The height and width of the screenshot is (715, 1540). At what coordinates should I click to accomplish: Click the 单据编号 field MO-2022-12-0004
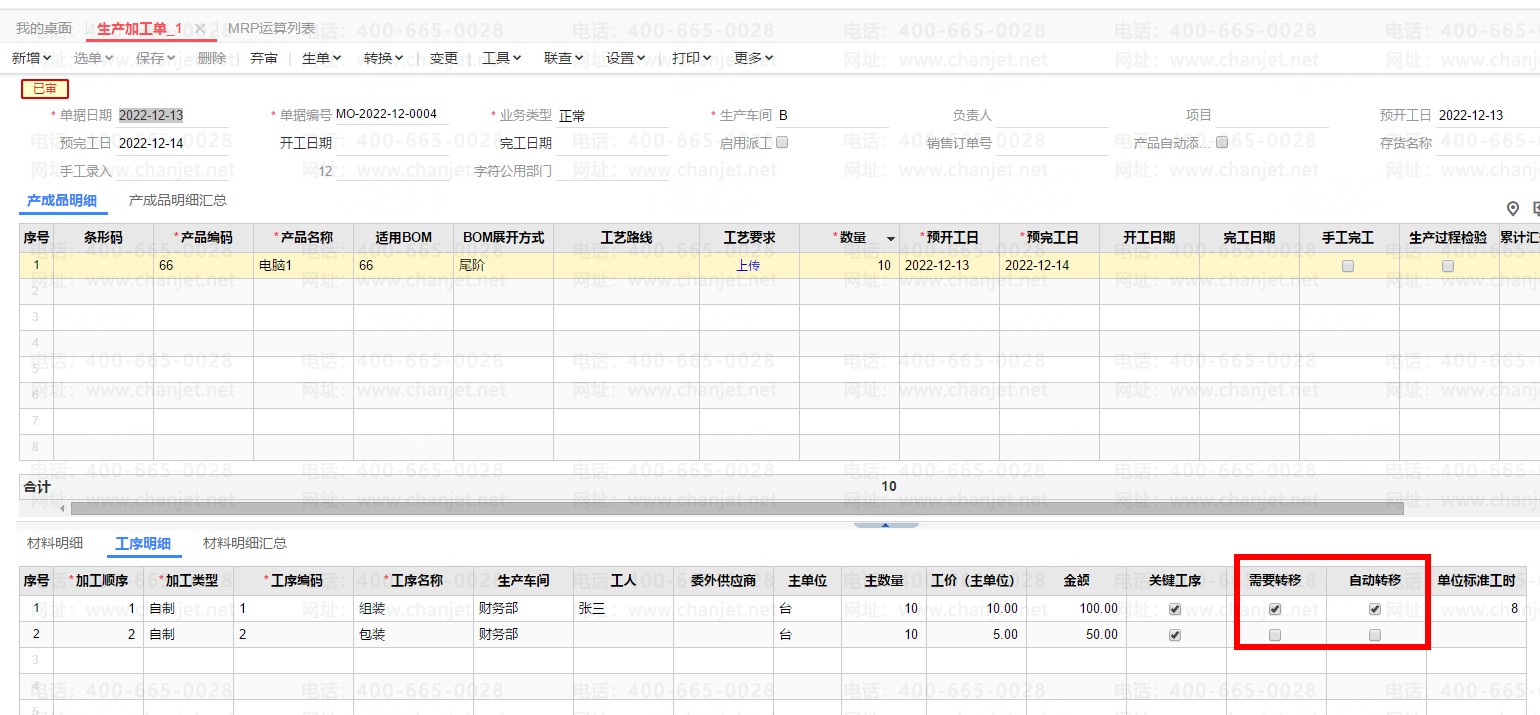click(x=392, y=115)
